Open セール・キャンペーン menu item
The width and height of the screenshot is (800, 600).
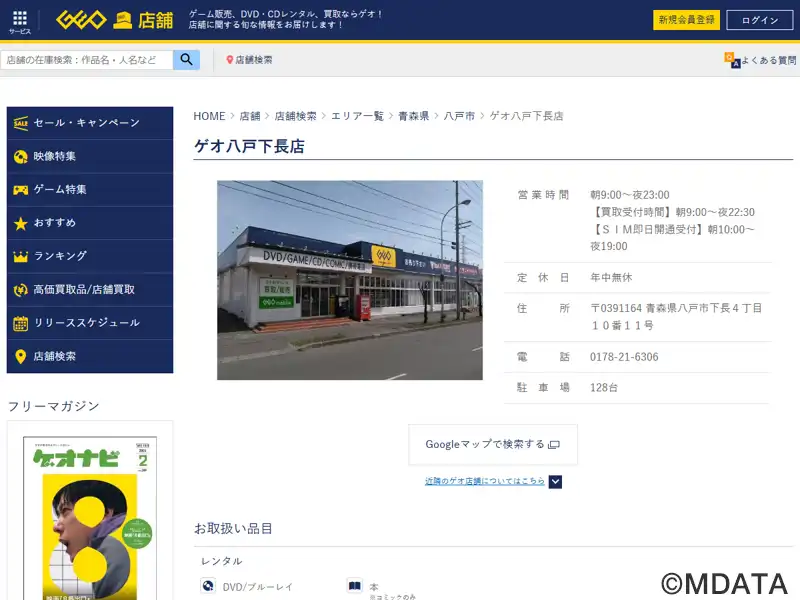point(90,123)
